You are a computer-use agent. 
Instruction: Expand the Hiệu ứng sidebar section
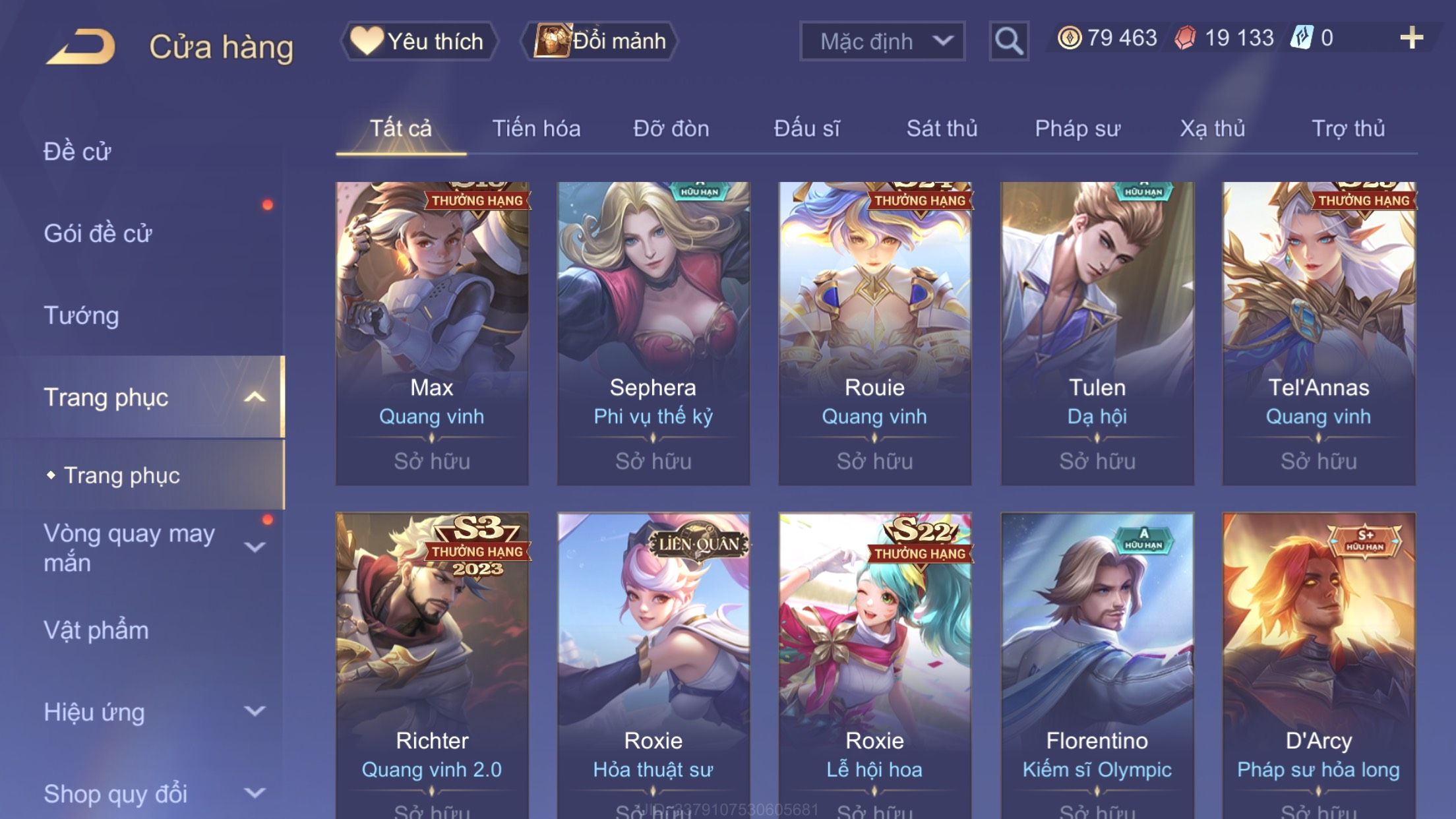pos(255,711)
